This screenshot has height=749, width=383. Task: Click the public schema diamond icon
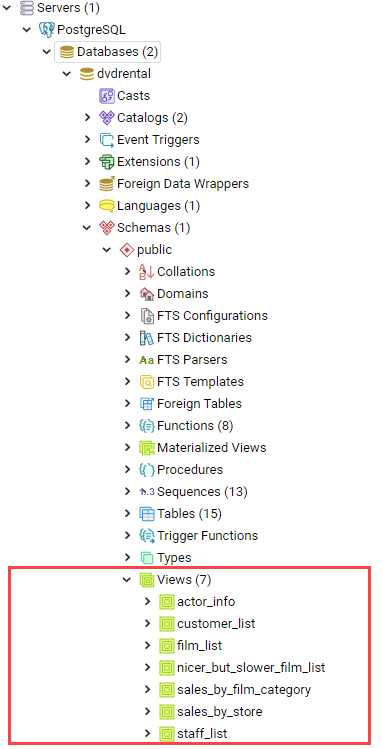coord(127,249)
